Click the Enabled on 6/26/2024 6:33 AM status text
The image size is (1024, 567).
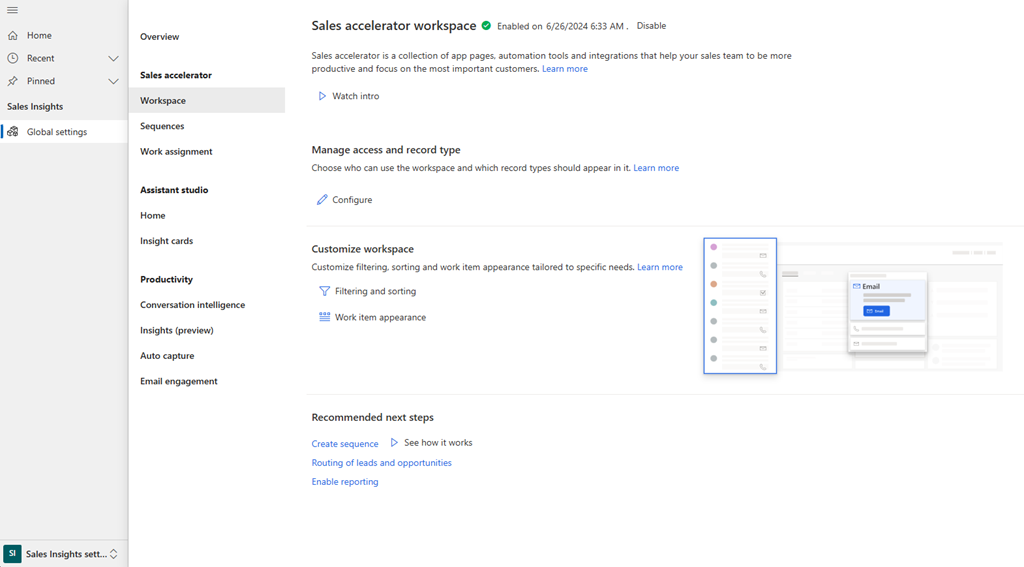560,26
